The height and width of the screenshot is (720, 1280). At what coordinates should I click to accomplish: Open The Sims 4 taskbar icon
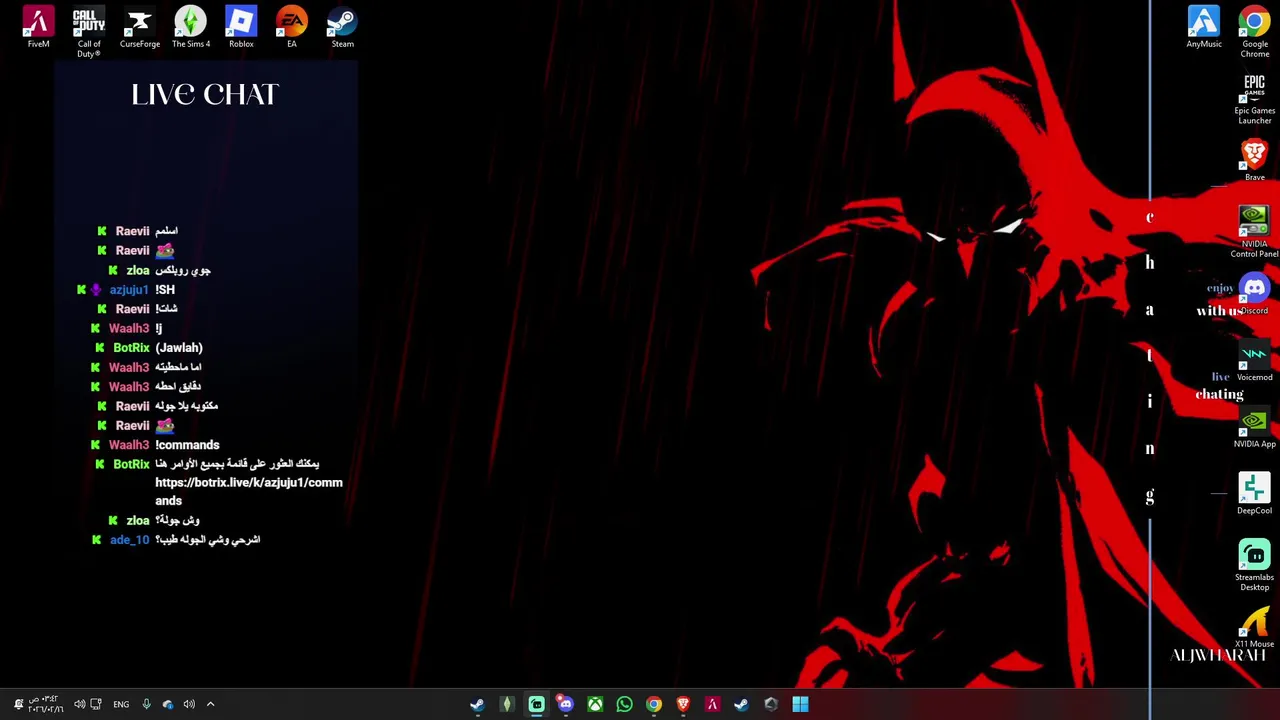coord(506,704)
